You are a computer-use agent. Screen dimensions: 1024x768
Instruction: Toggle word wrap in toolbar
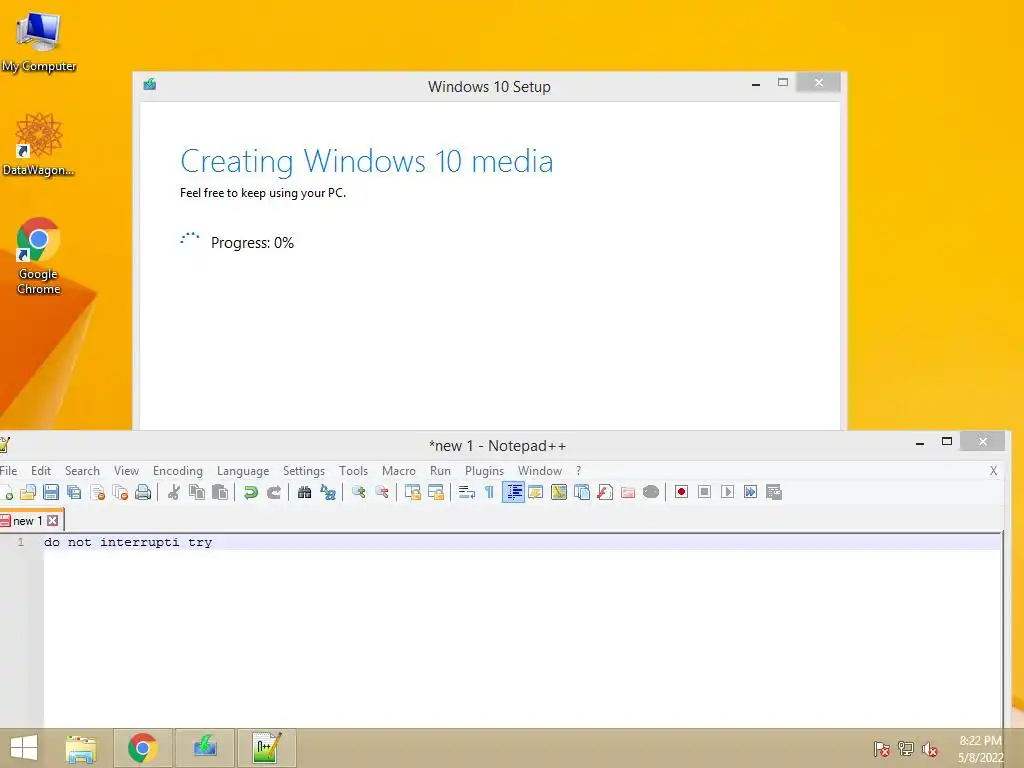pyautogui.click(x=466, y=492)
